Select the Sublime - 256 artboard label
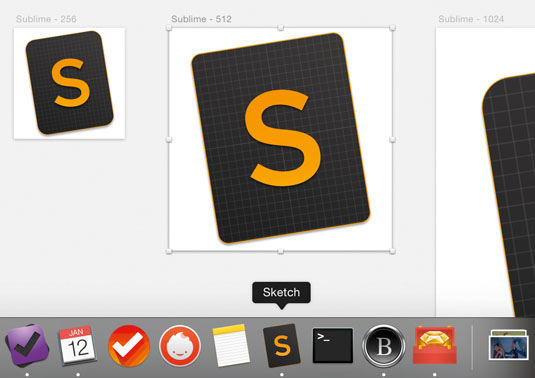 point(46,19)
